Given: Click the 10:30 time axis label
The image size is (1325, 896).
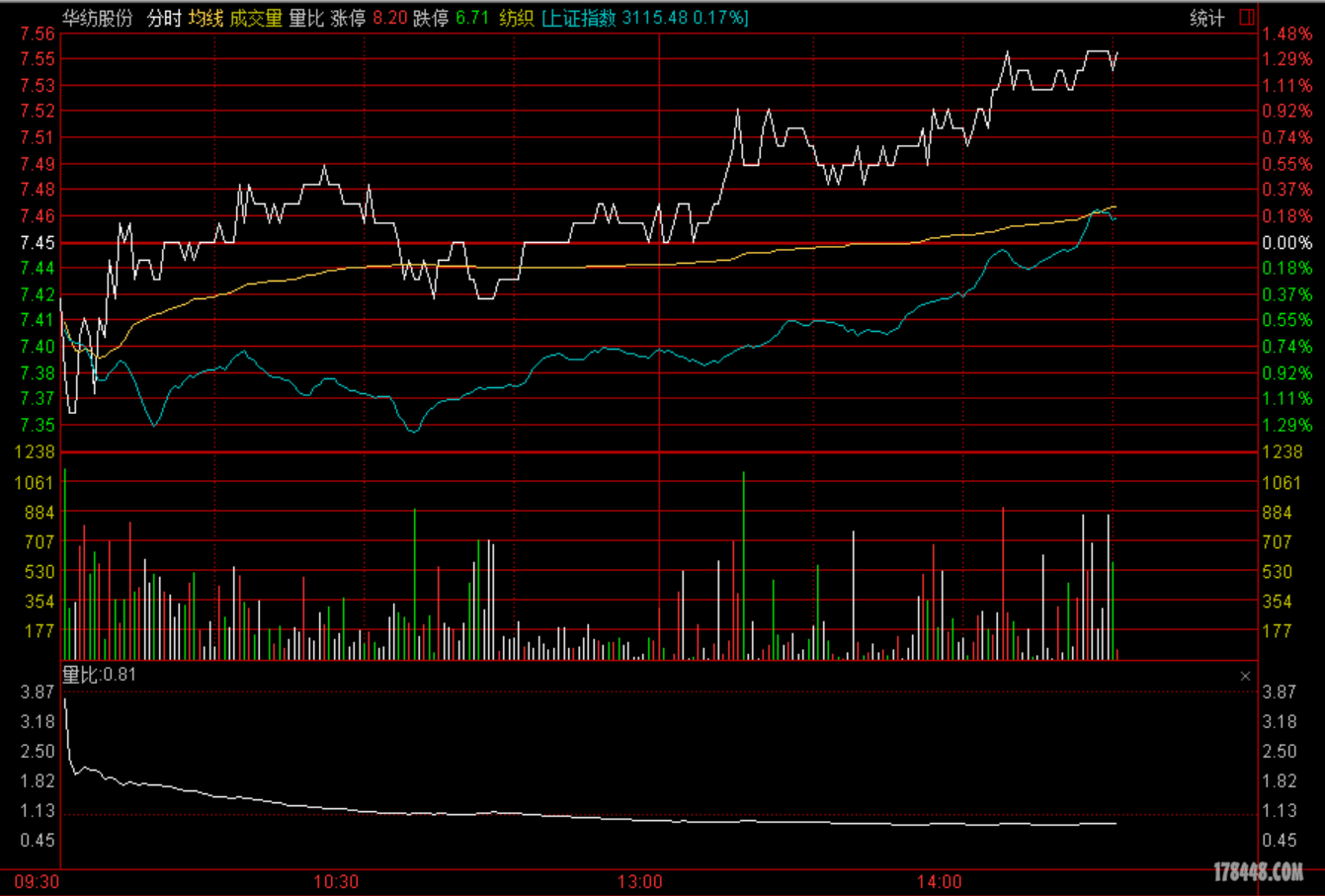Looking at the screenshot, I should (336, 881).
